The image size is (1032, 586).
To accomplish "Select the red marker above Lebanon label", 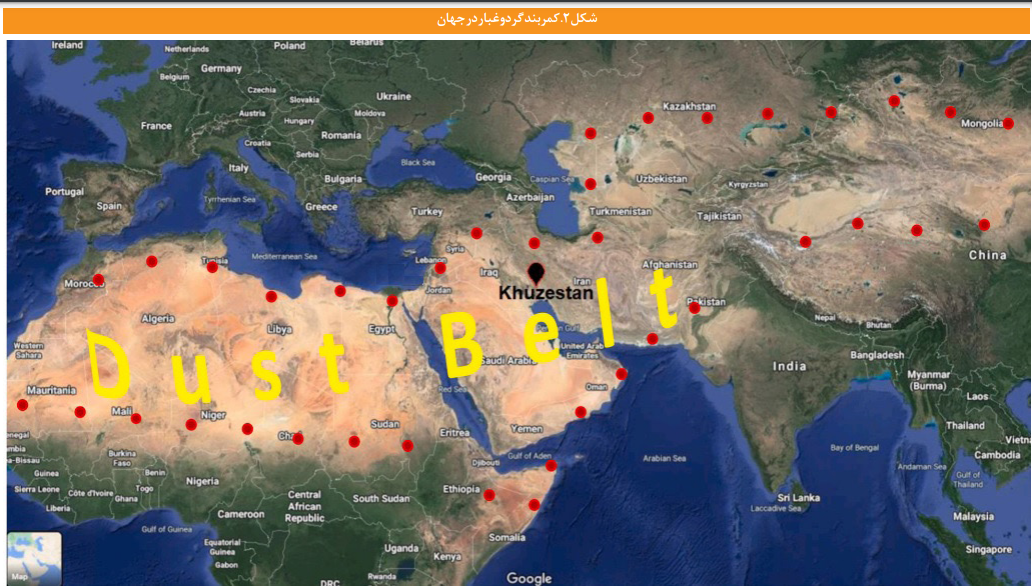I will 440,268.
